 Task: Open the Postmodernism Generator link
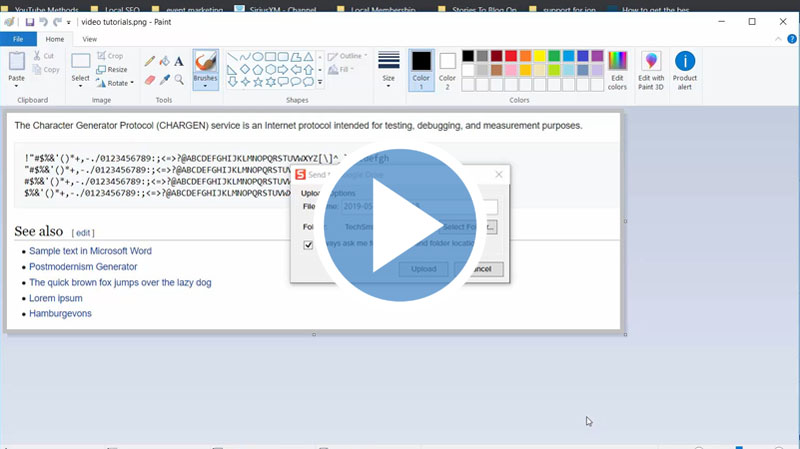pyautogui.click(x=83, y=267)
